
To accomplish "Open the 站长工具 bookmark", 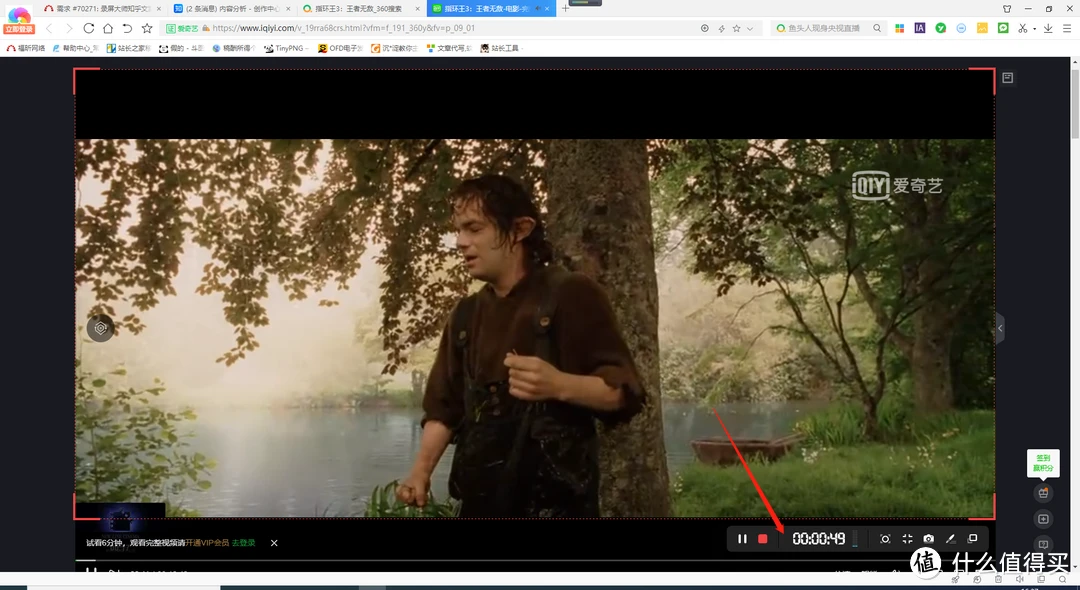I will (501, 48).
